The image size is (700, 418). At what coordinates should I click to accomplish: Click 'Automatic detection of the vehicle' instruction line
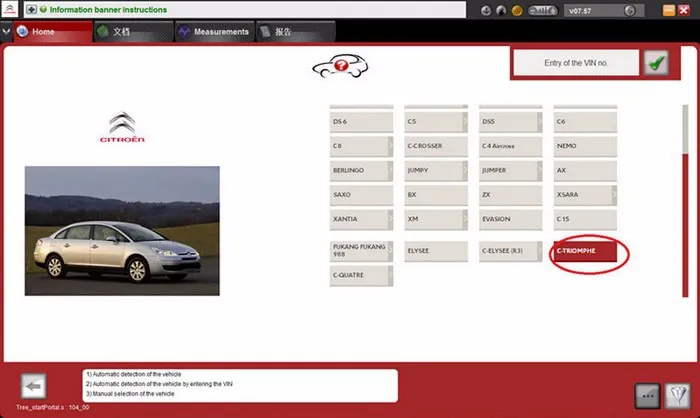click(x=134, y=374)
